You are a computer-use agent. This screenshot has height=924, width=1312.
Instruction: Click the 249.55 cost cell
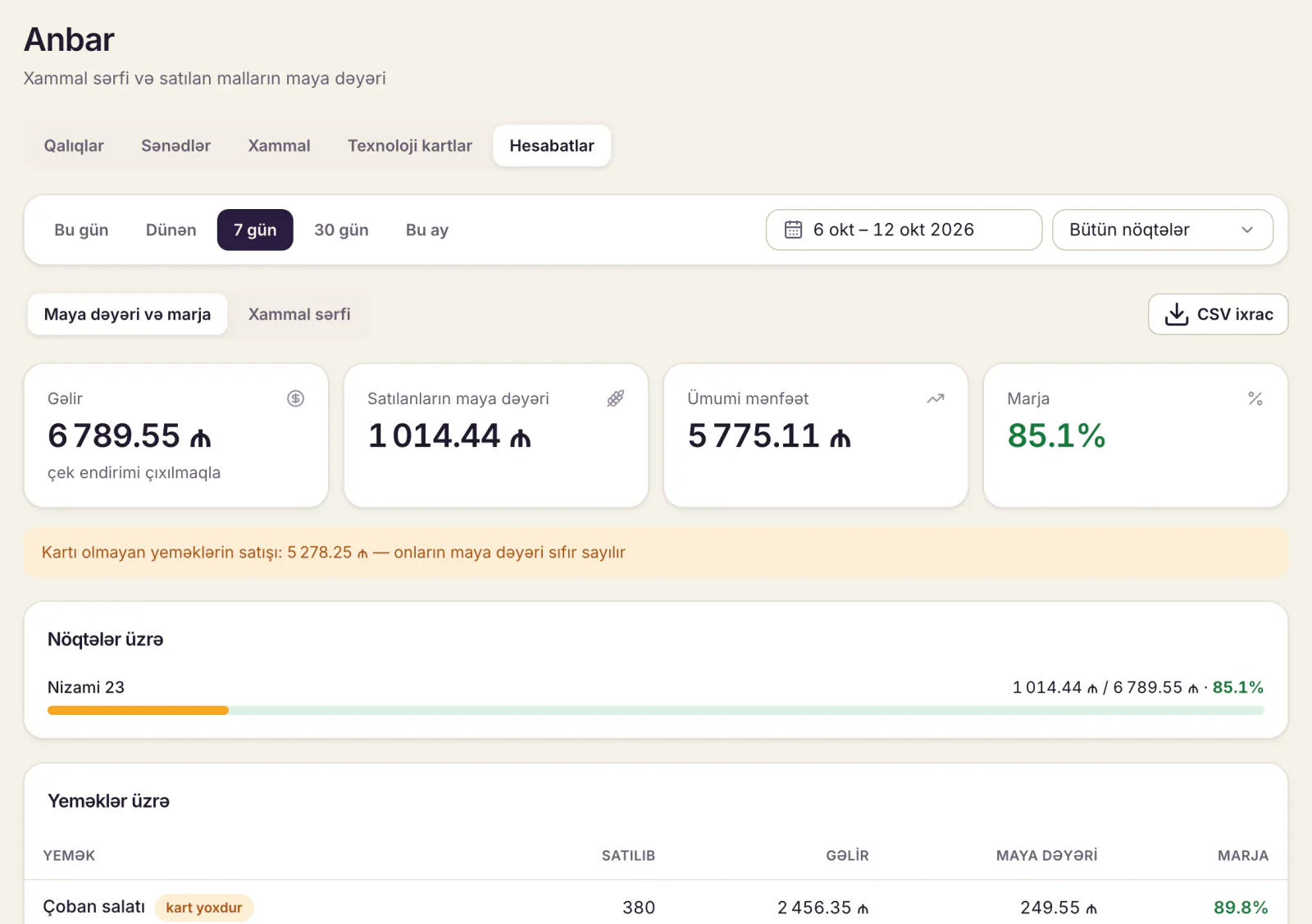tap(1059, 908)
